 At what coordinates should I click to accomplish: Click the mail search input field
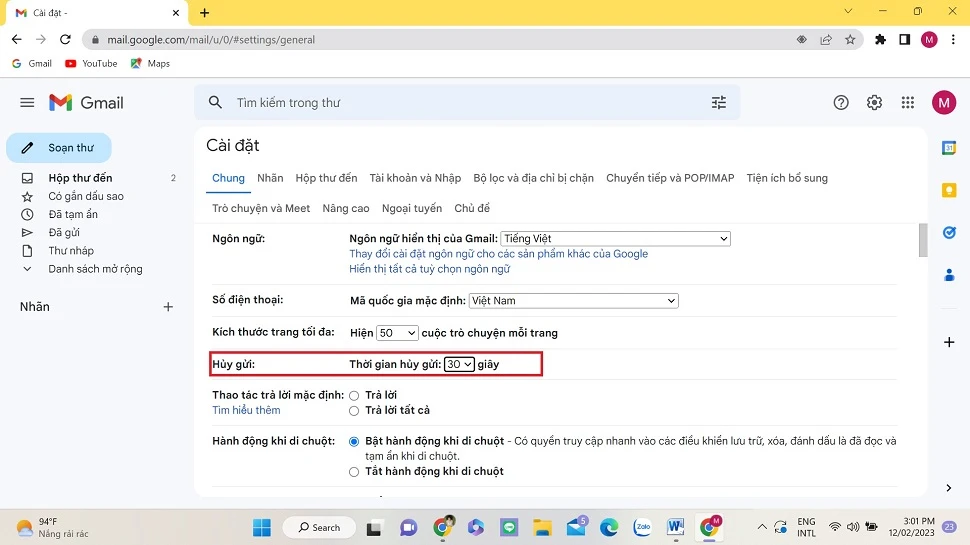[460, 103]
